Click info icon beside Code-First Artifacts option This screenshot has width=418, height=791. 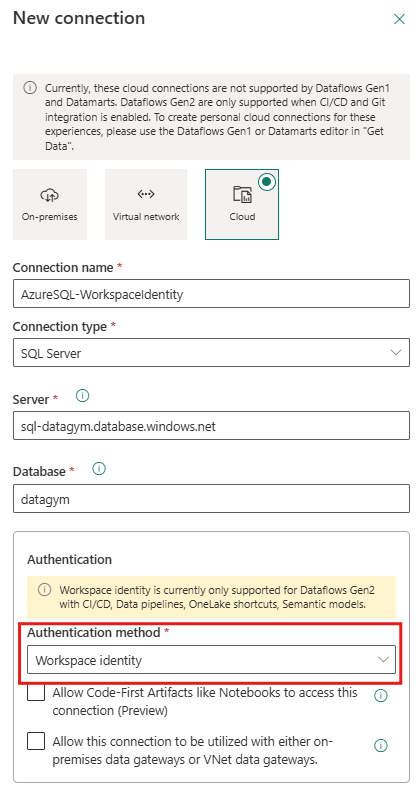click(x=381, y=696)
